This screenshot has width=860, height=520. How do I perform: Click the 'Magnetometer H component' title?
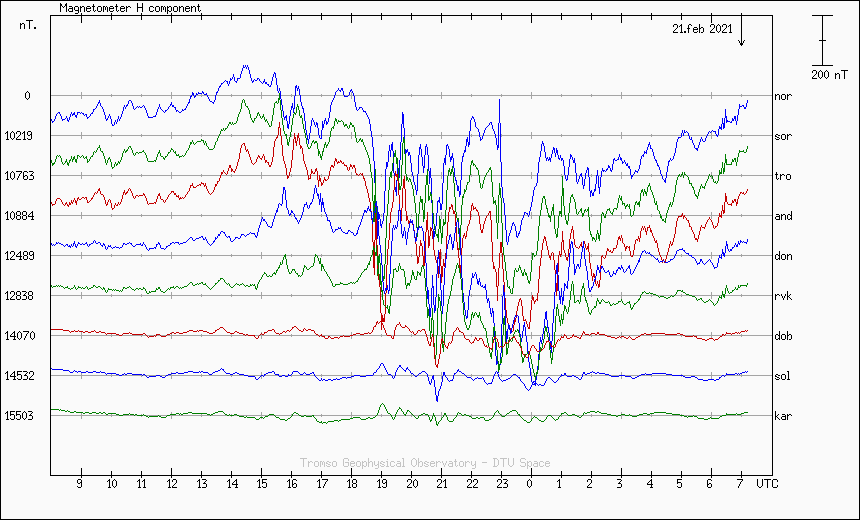coord(130,8)
